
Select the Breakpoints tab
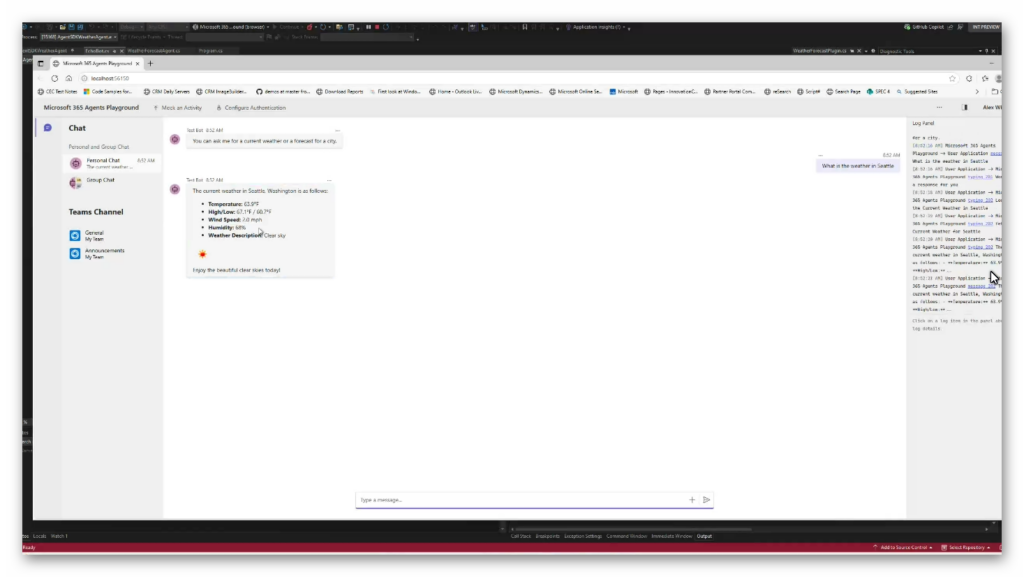(x=547, y=537)
